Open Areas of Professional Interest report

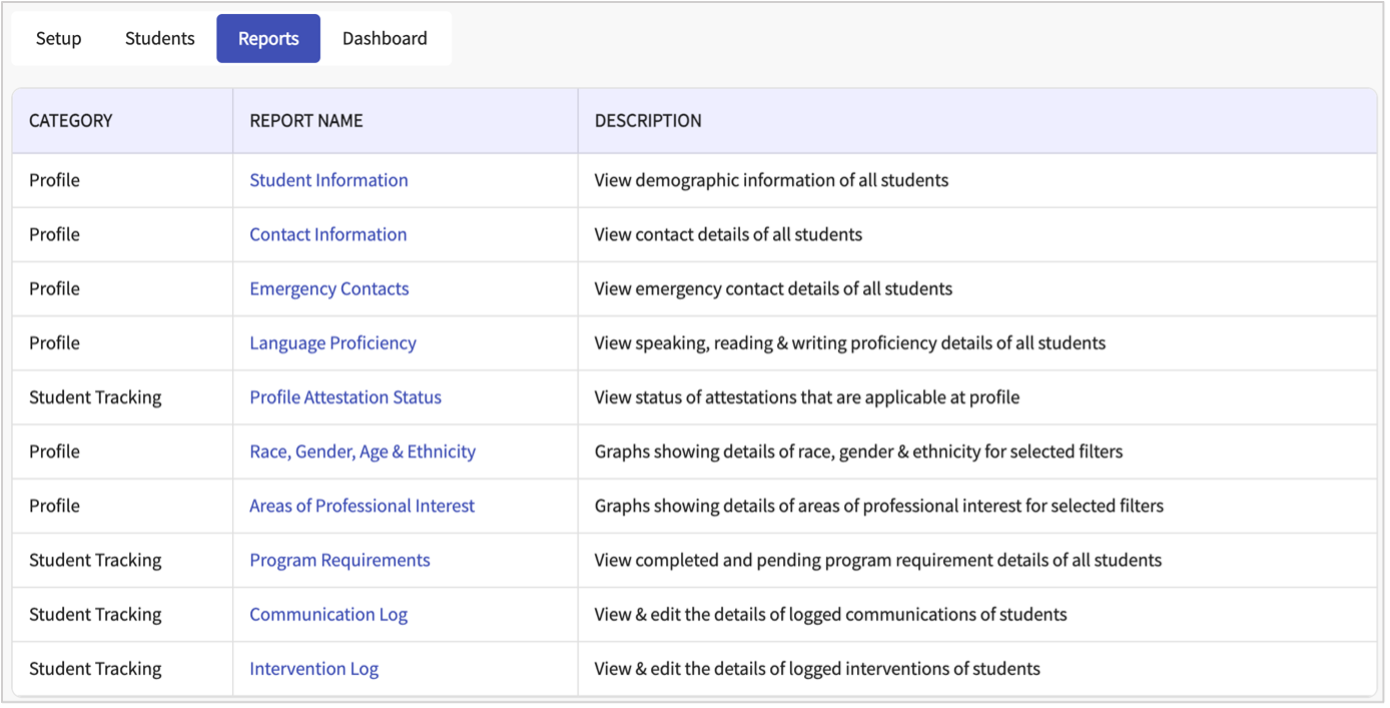click(361, 506)
